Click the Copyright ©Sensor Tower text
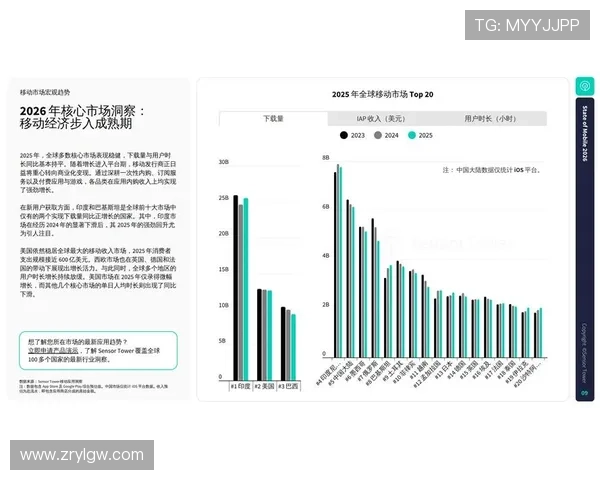 [x=584, y=353]
